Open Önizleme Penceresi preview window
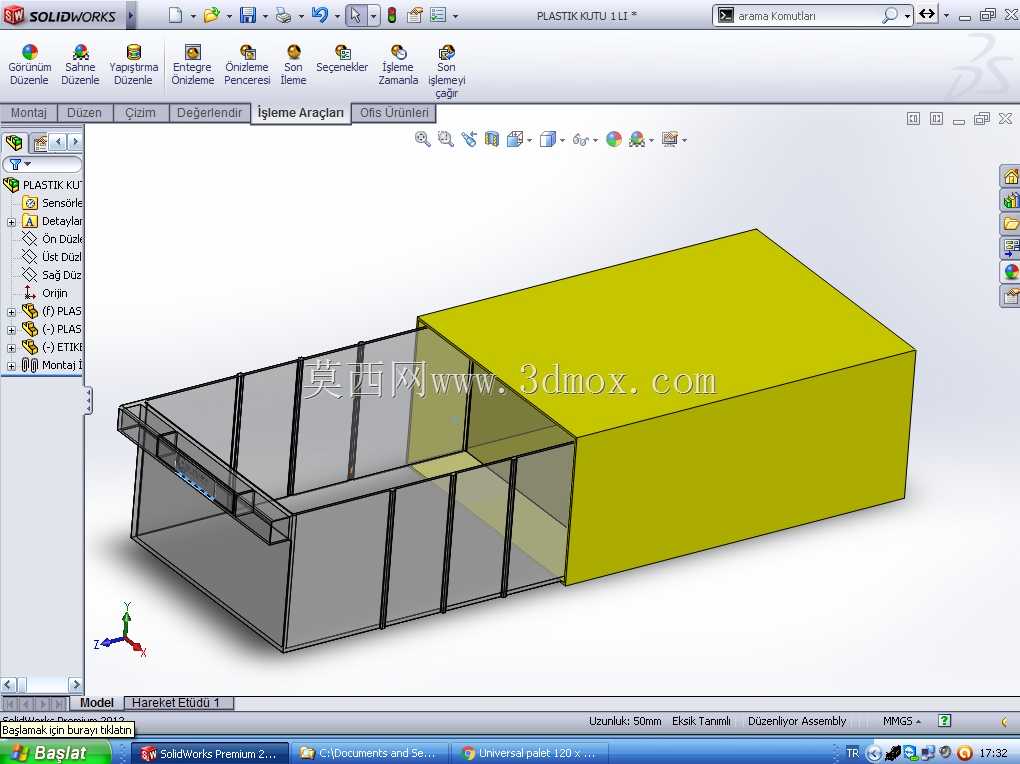 click(247, 65)
